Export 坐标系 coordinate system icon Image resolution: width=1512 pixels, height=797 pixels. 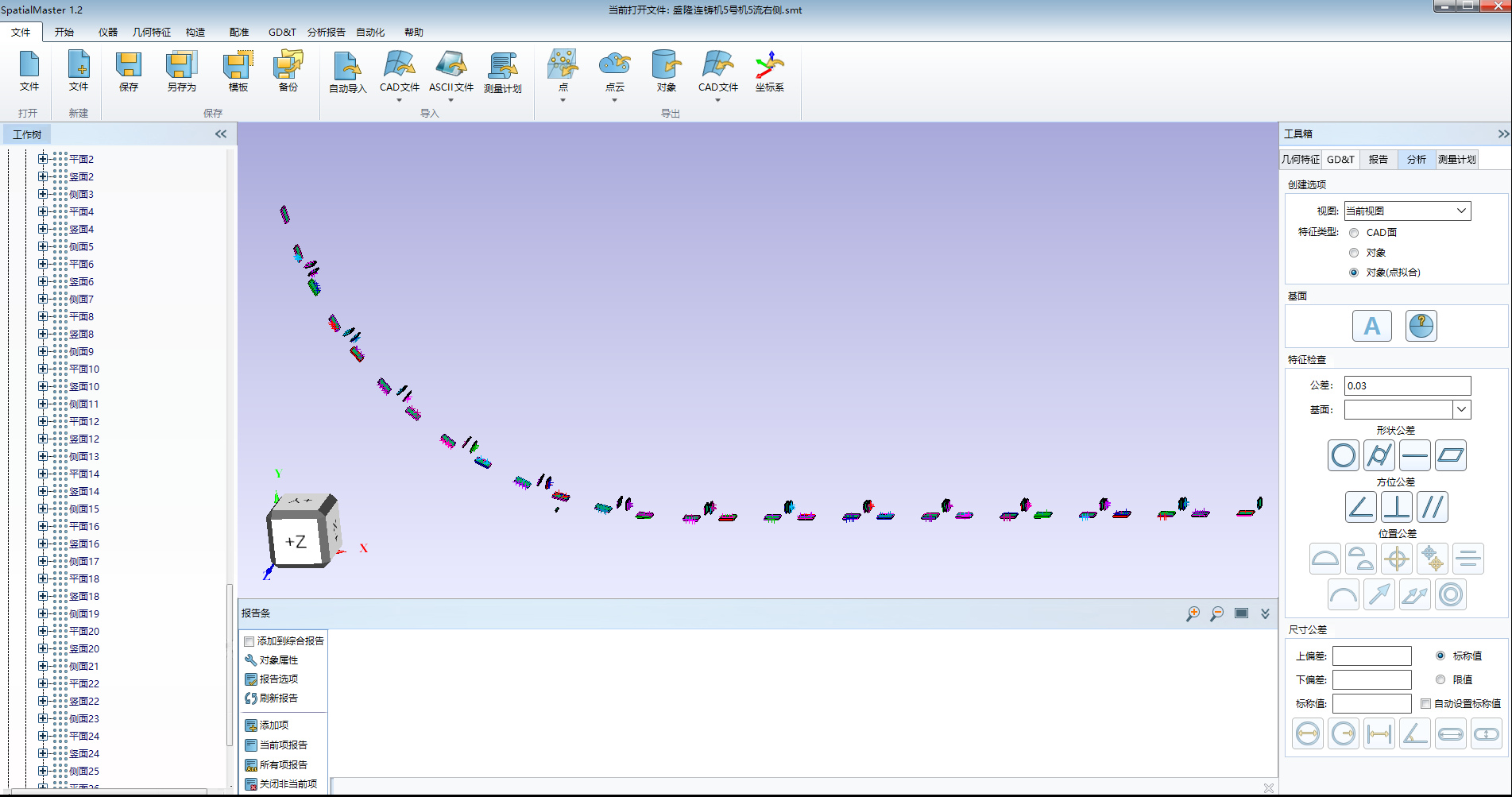click(x=769, y=72)
